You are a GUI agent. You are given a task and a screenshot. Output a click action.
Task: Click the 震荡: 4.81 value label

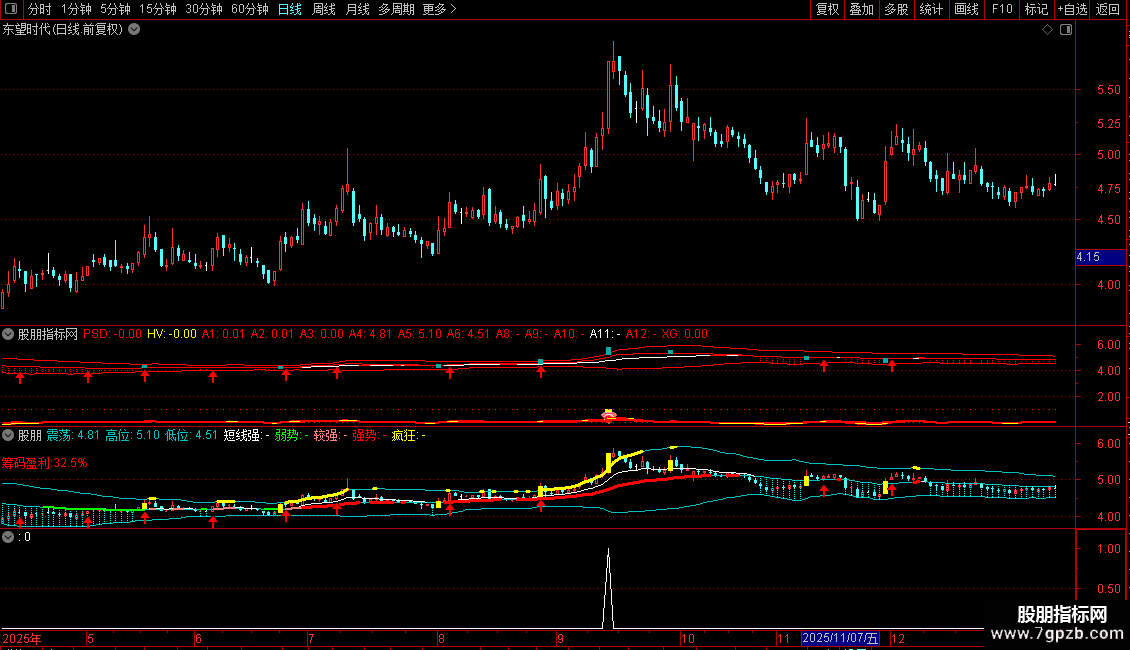click(73, 435)
